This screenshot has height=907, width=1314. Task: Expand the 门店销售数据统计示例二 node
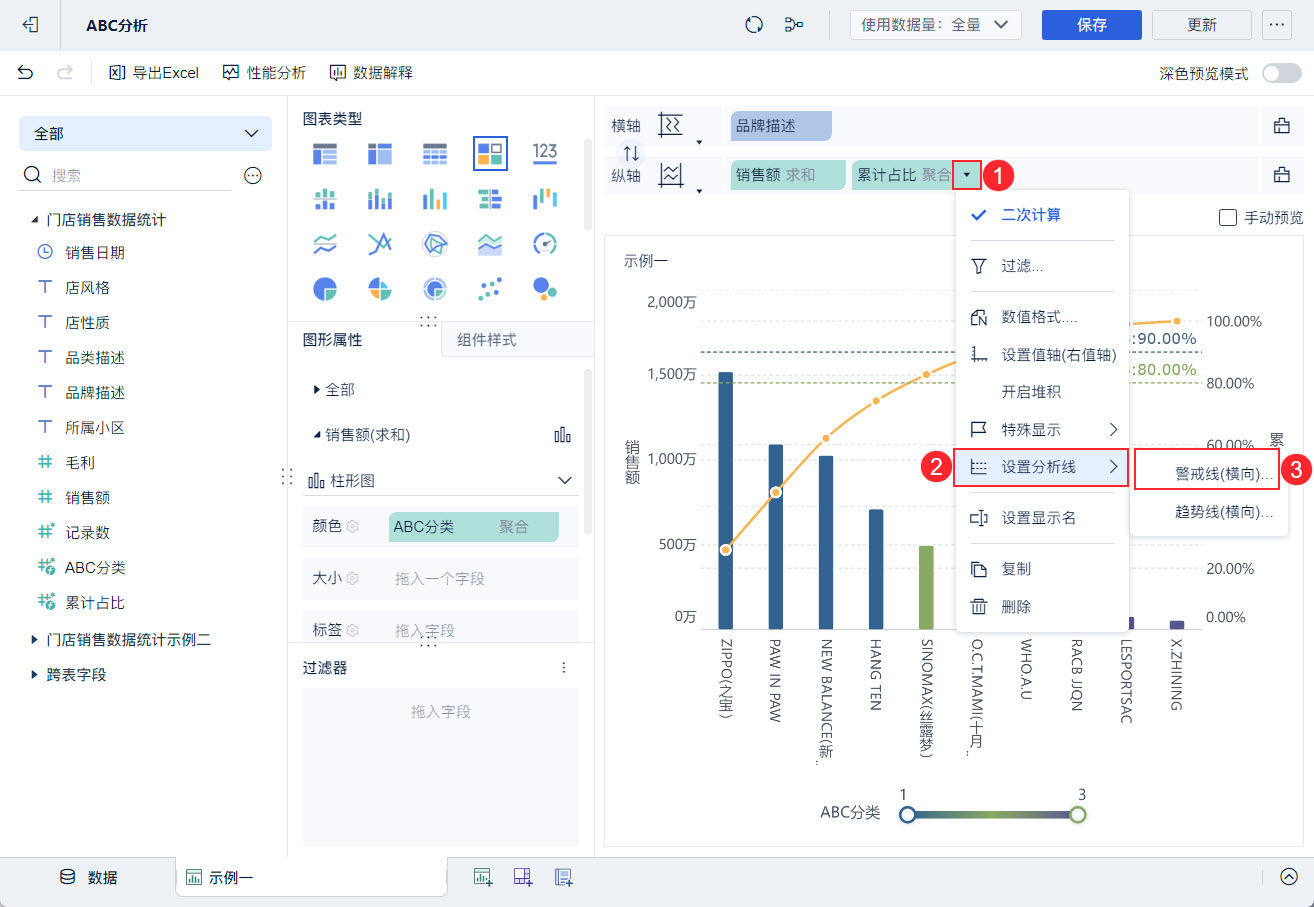pyautogui.click(x=35, y=639)
